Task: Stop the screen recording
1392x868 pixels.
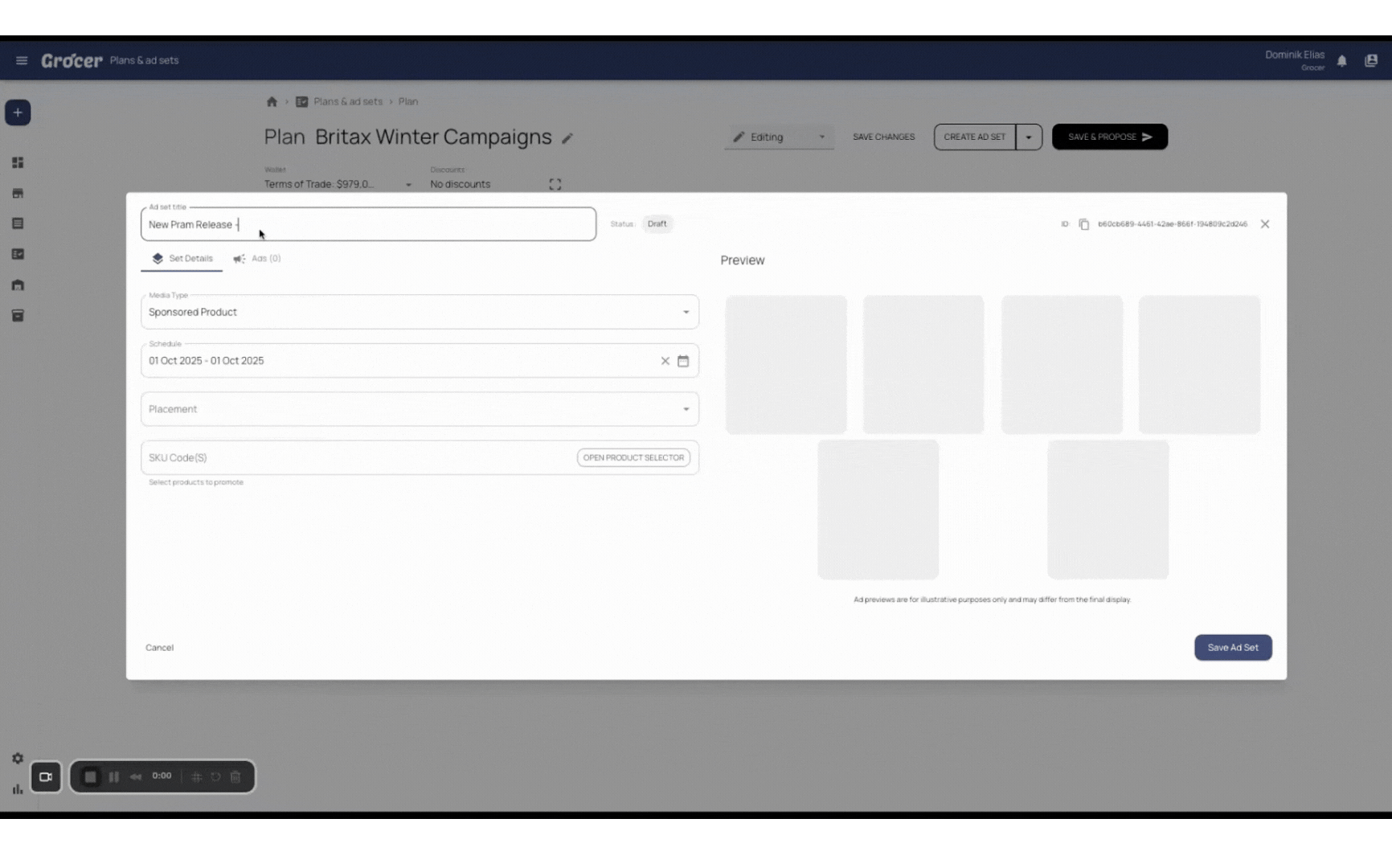Action: click(x=91, y=776)
